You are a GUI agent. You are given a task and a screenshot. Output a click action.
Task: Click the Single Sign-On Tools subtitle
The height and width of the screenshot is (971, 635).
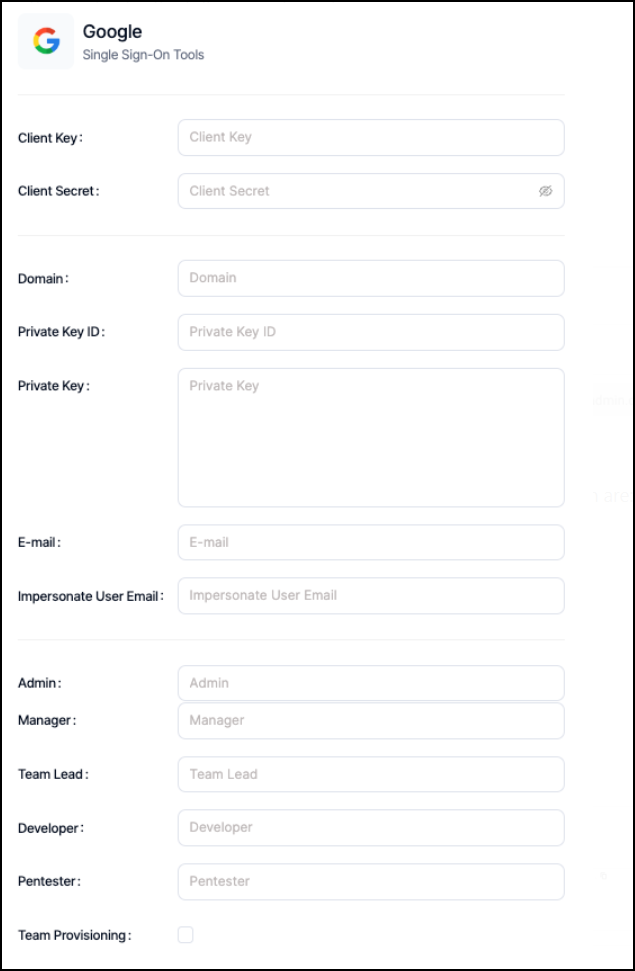tap(143, 55)
